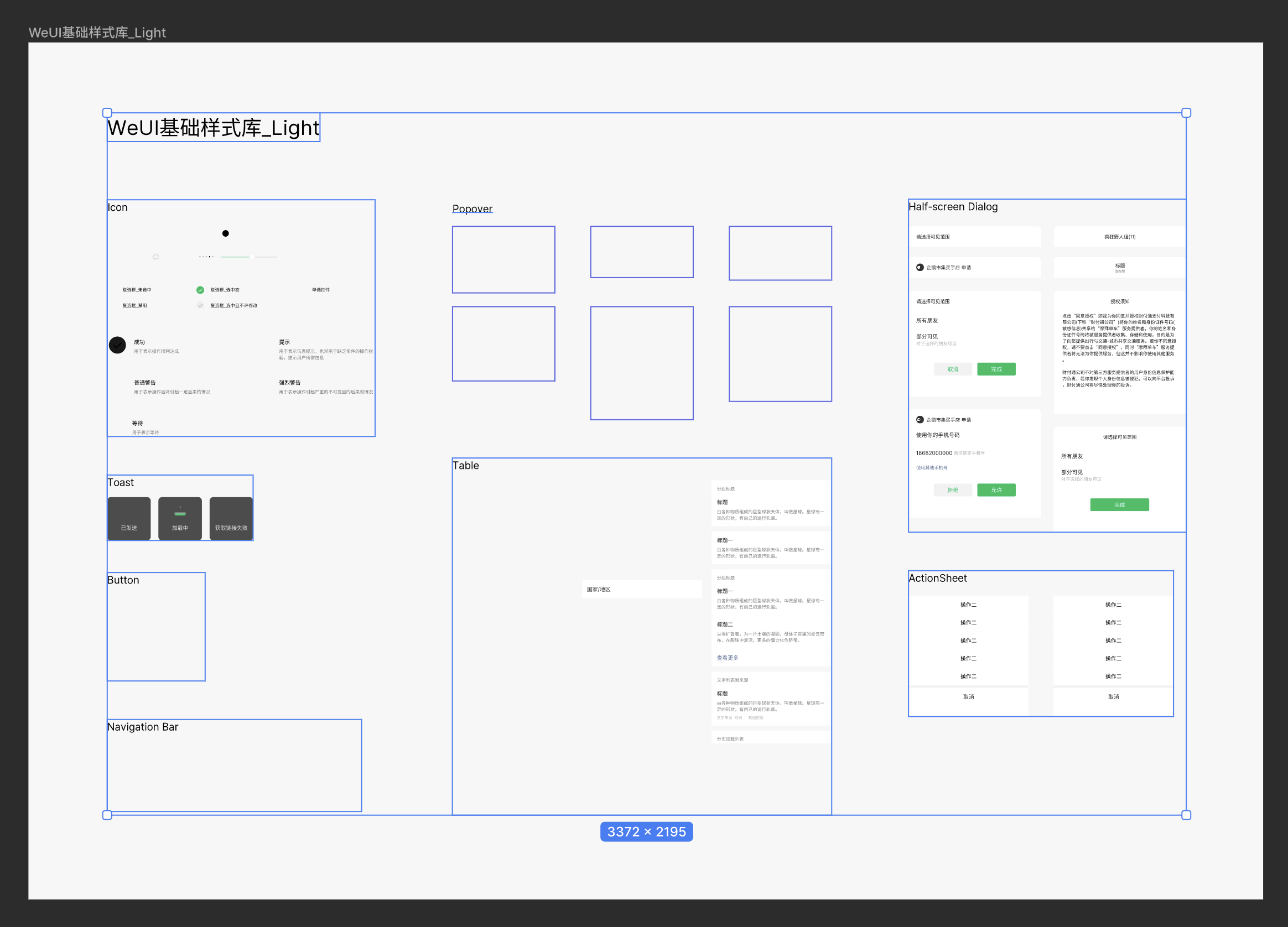This screenshot has height=927, width=1288.
Task: Toggle green checkbox beside 复选框_选中态
Action: (x=200, y=289)
